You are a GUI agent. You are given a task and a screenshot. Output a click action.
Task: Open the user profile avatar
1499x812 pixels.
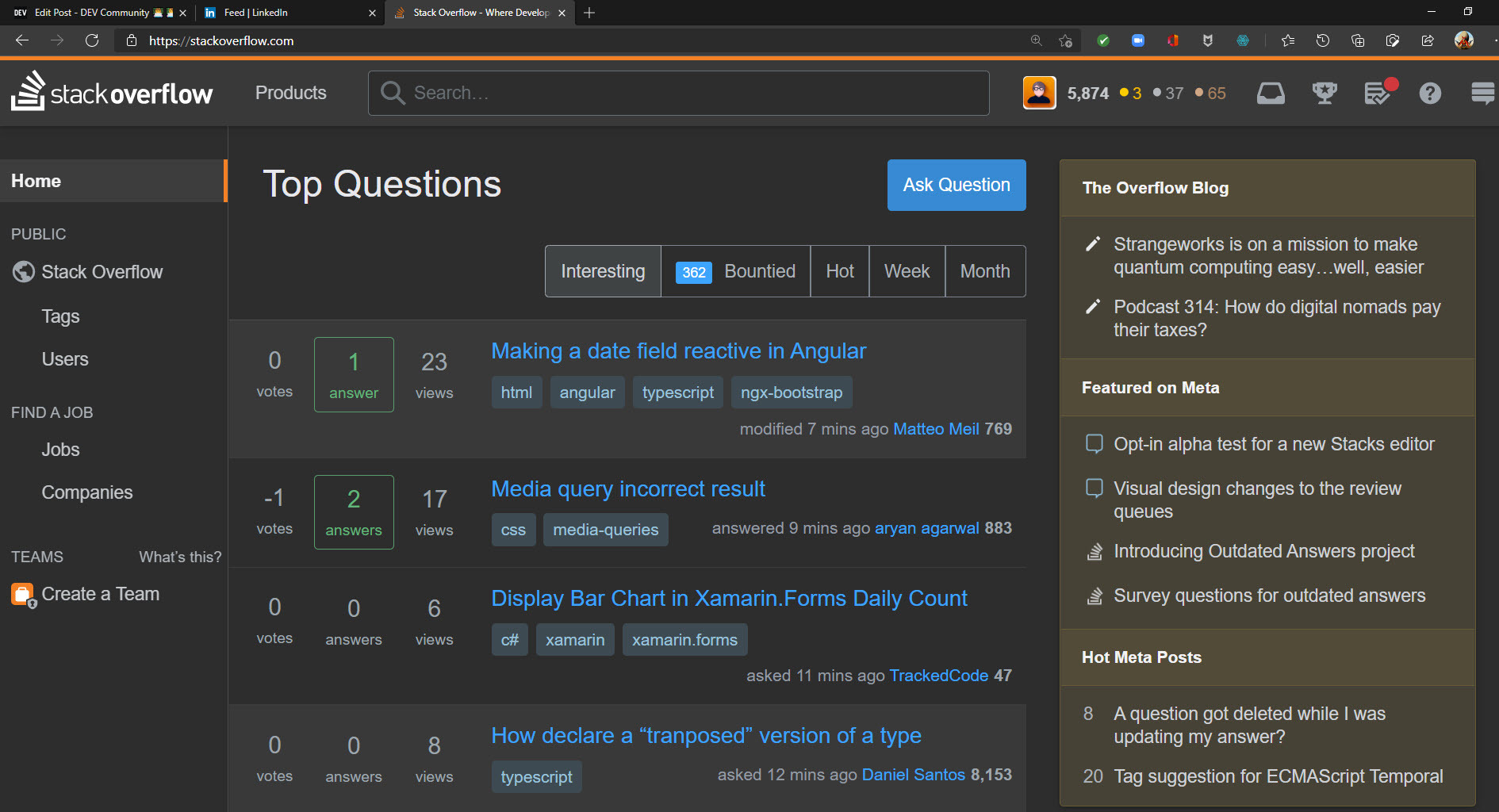(1039, 93)
